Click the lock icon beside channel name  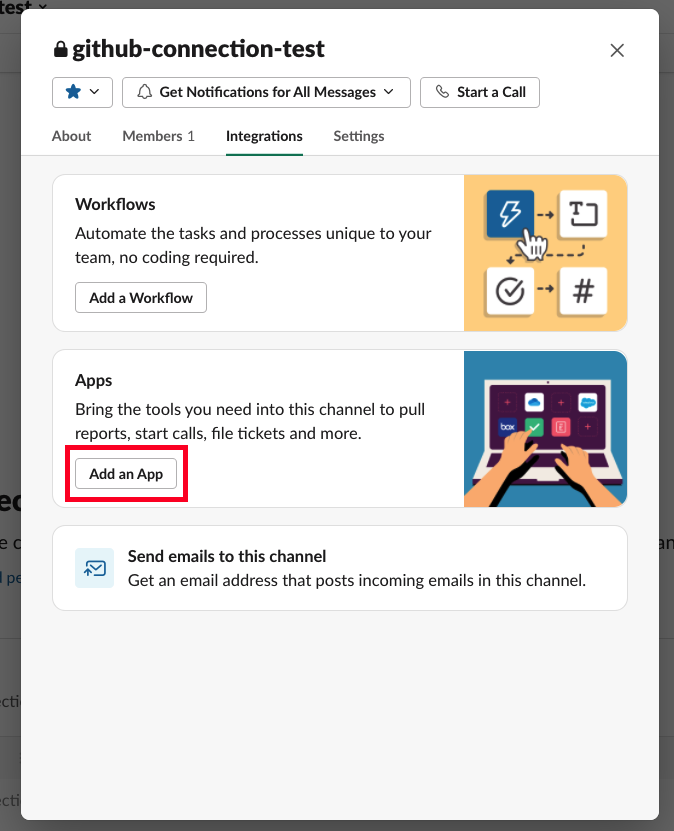point(60,49)
